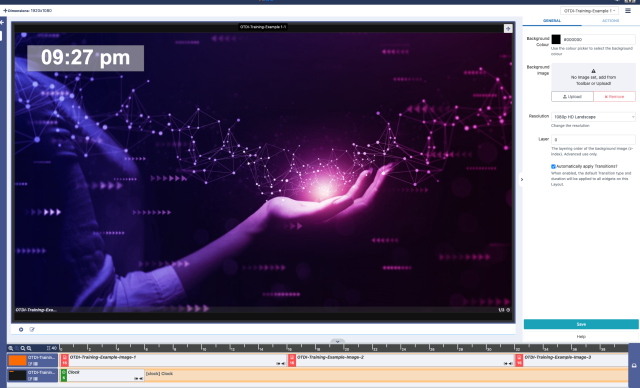Click the red image icon of Image-2 widget
Screen dimensions: 640x388
(x=292, y=360)
